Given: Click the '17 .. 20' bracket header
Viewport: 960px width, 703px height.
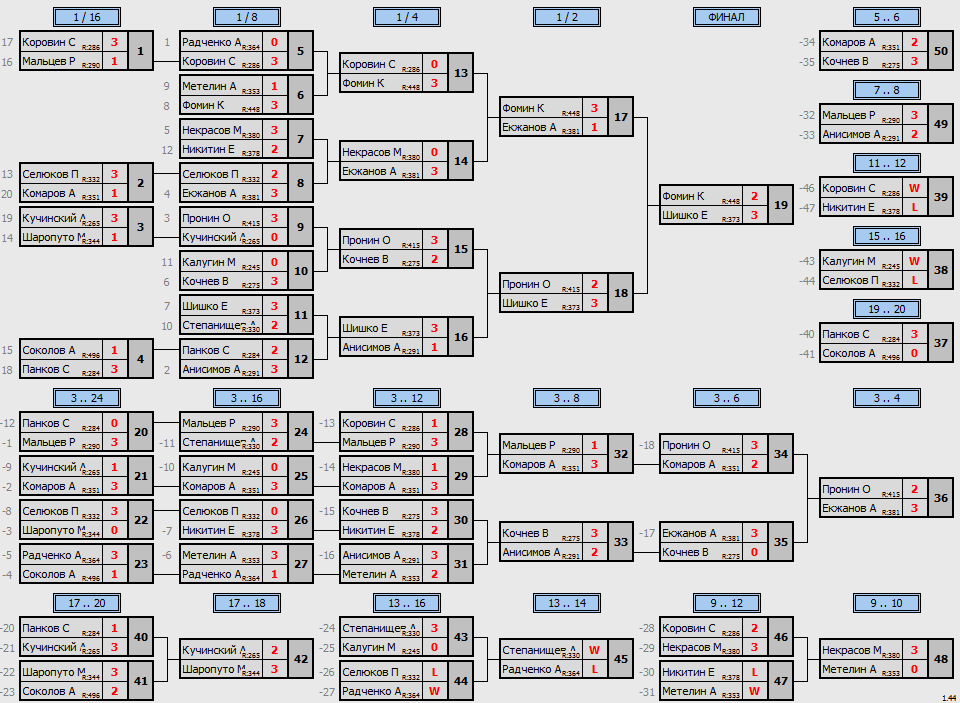Looking at the screenshot, I should click(x=87, y=603).
